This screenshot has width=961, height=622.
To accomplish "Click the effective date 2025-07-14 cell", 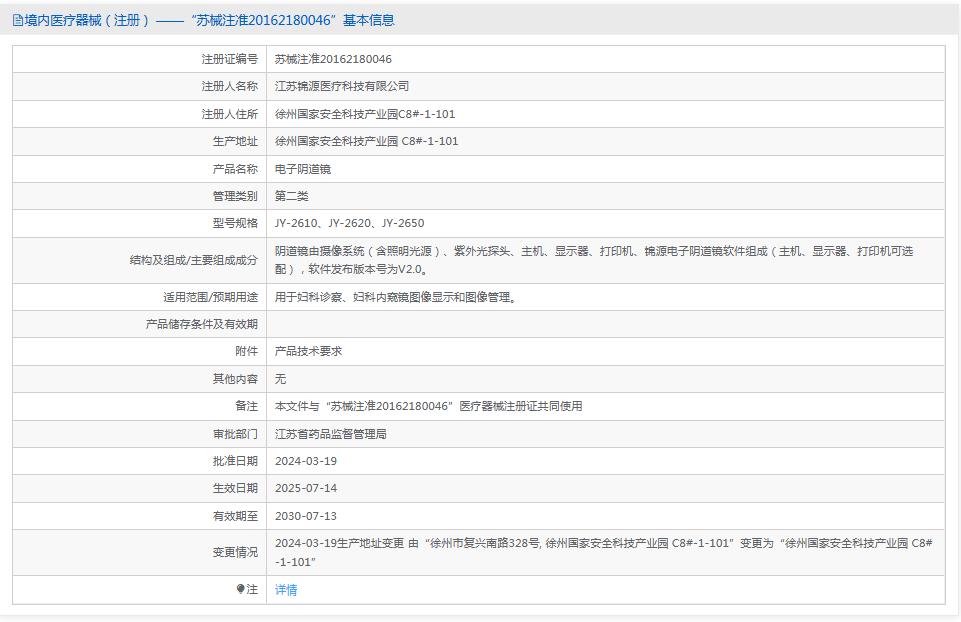I will coord(321,488).
